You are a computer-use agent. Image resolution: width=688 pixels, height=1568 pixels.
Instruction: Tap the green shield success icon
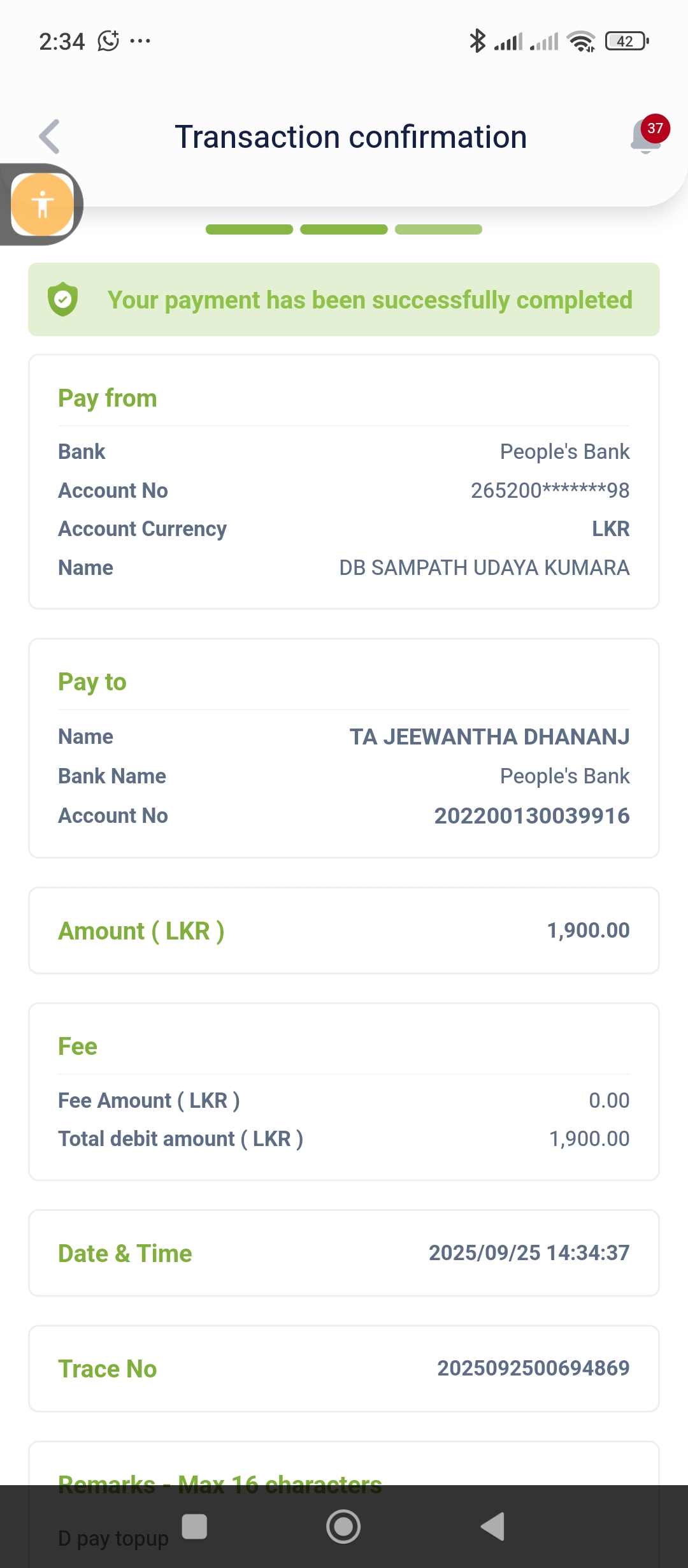click(x=63, y=300)
